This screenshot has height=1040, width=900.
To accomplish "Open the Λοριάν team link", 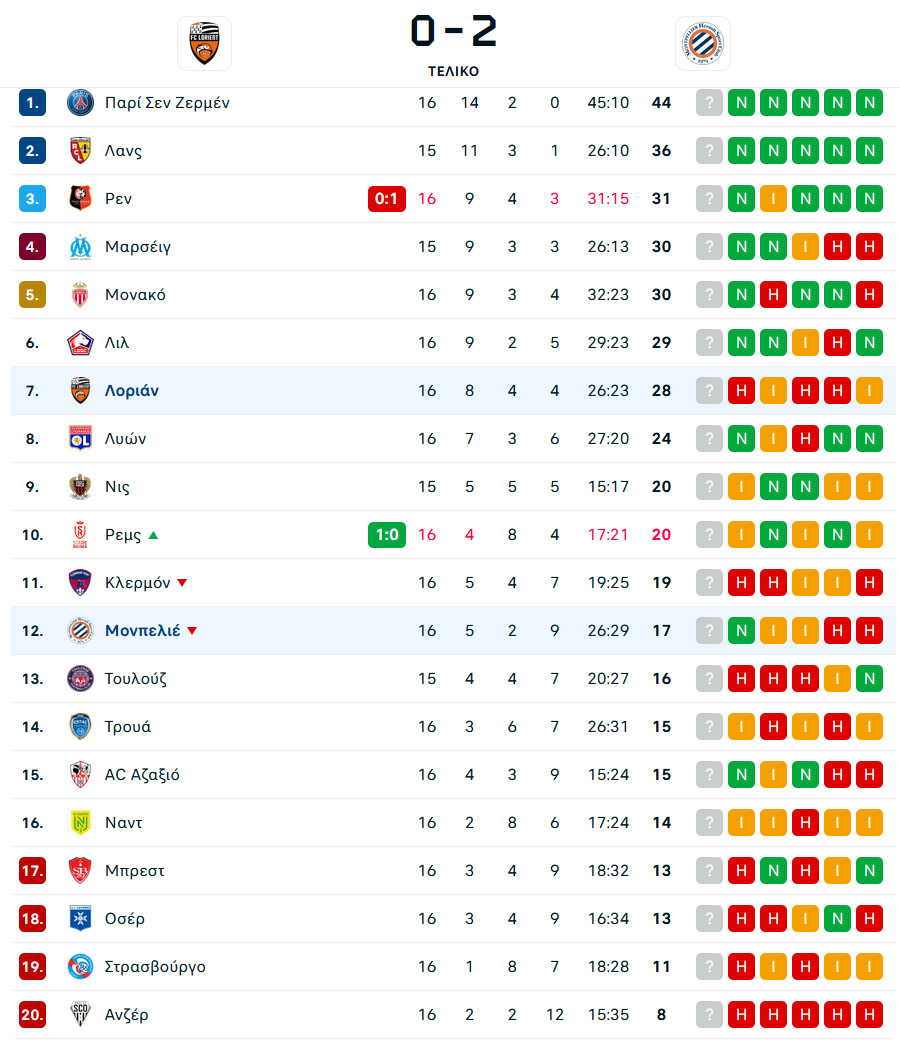I will point(132,391).
